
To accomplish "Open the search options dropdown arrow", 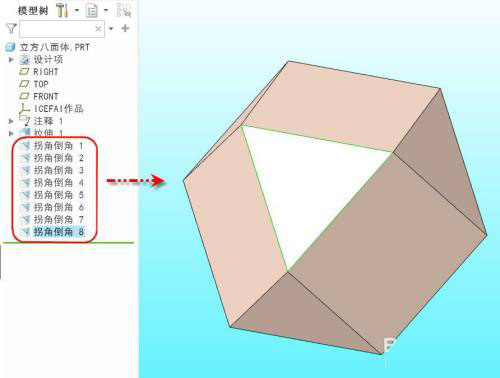I will tap(111, 29).
